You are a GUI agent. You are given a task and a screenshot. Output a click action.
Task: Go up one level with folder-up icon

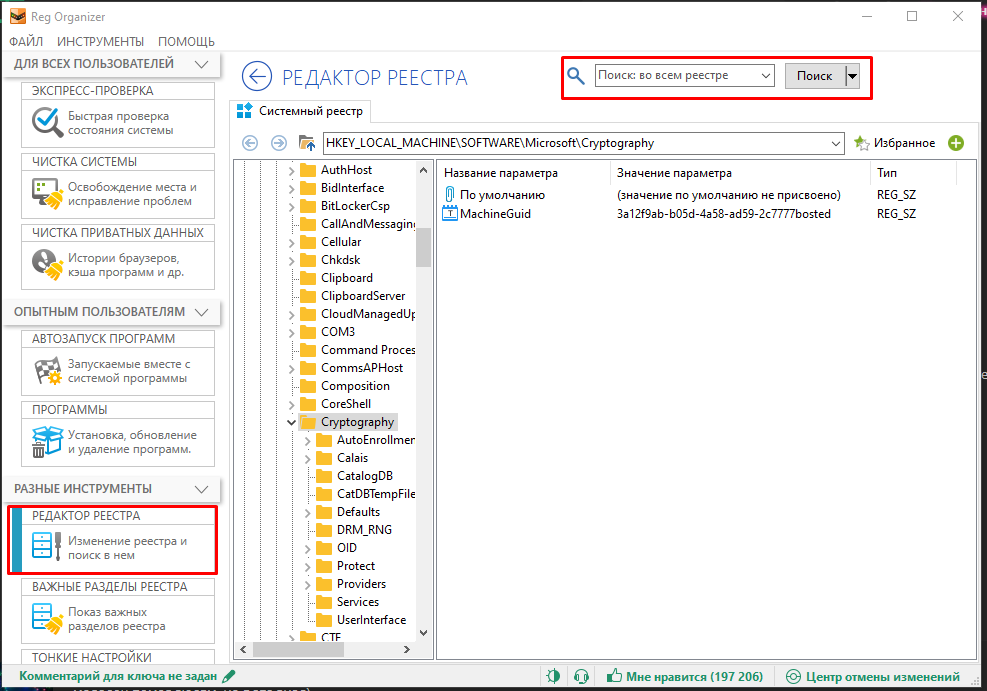click(307, 143)
